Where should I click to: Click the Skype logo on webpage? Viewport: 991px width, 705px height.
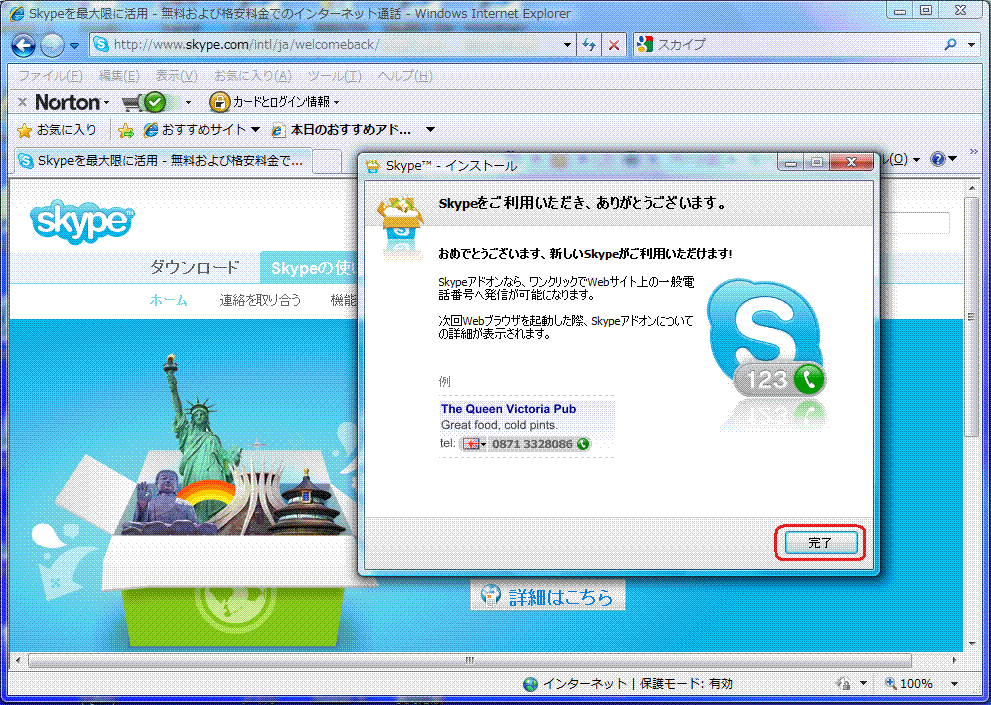[x=82, y=221]
